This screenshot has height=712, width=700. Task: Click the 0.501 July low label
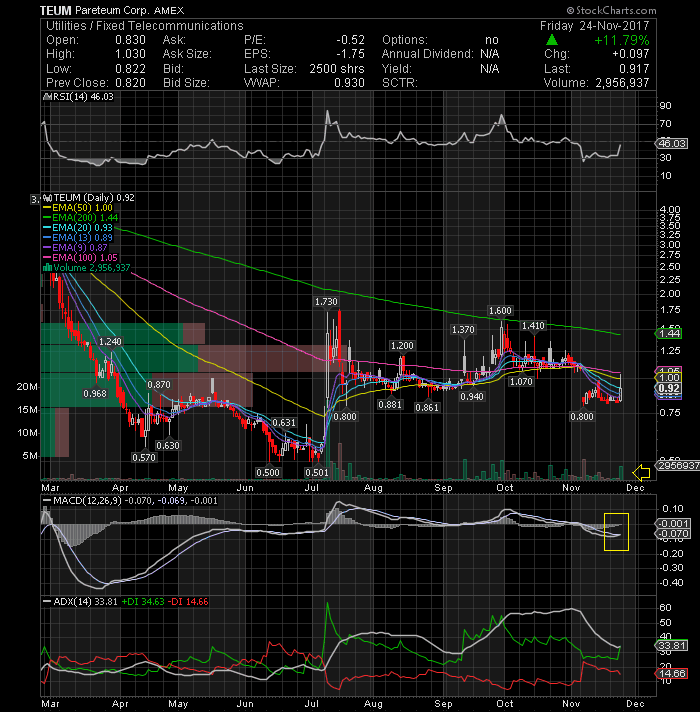(317, 473)
